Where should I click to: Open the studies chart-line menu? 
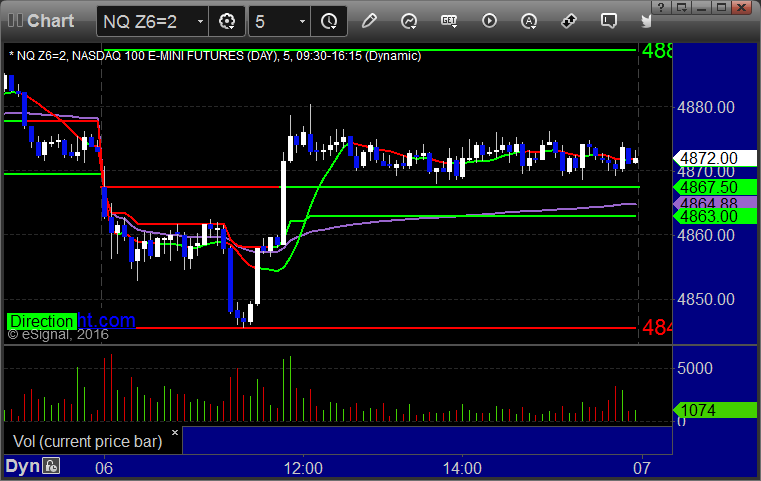409,21
